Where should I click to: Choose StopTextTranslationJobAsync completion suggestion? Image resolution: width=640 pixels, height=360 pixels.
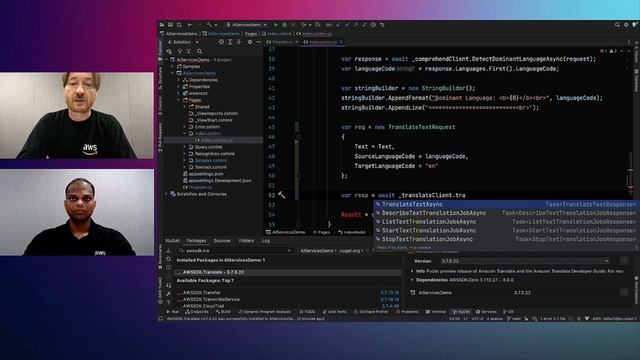click(506, 239)
